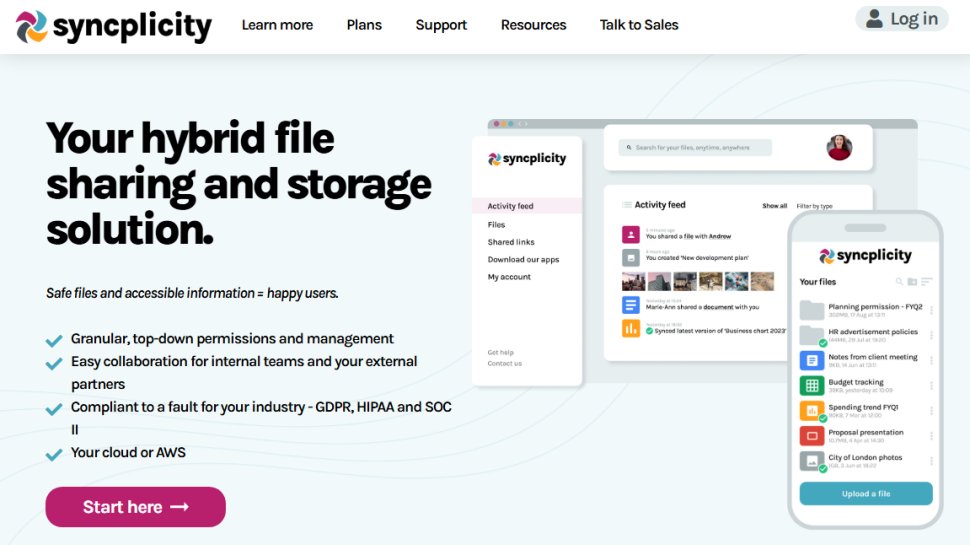Click Budget tracking file name

tap(856, 382)
